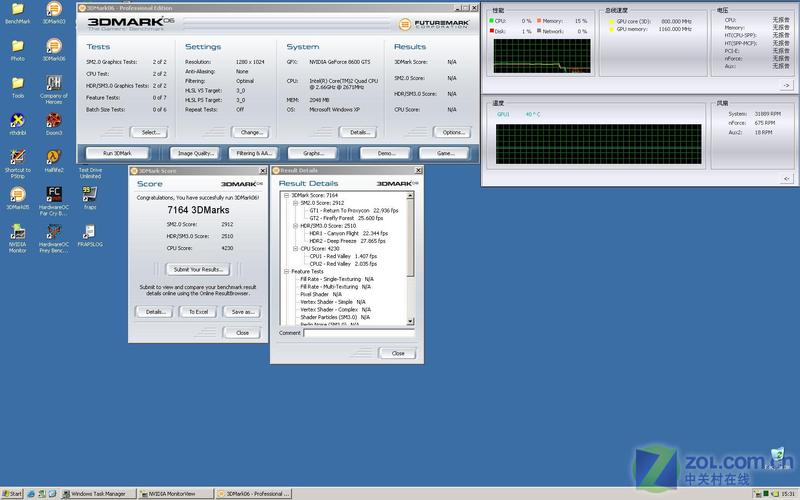Open the Company of Heroes shortcut
Viewport: 800px width, 500px height.
pos(54,89)
